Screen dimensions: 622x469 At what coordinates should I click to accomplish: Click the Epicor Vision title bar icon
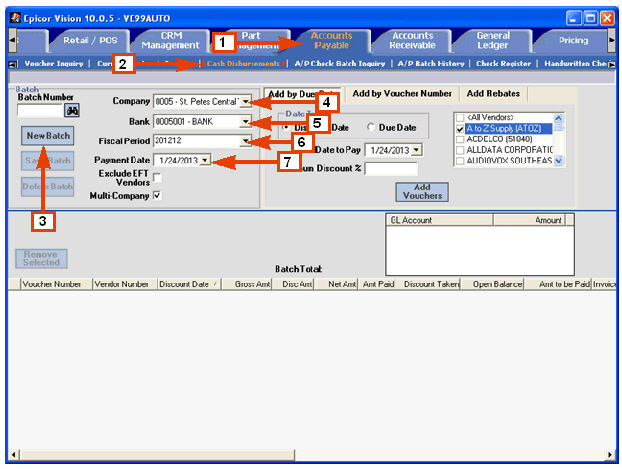click(15, 18)
